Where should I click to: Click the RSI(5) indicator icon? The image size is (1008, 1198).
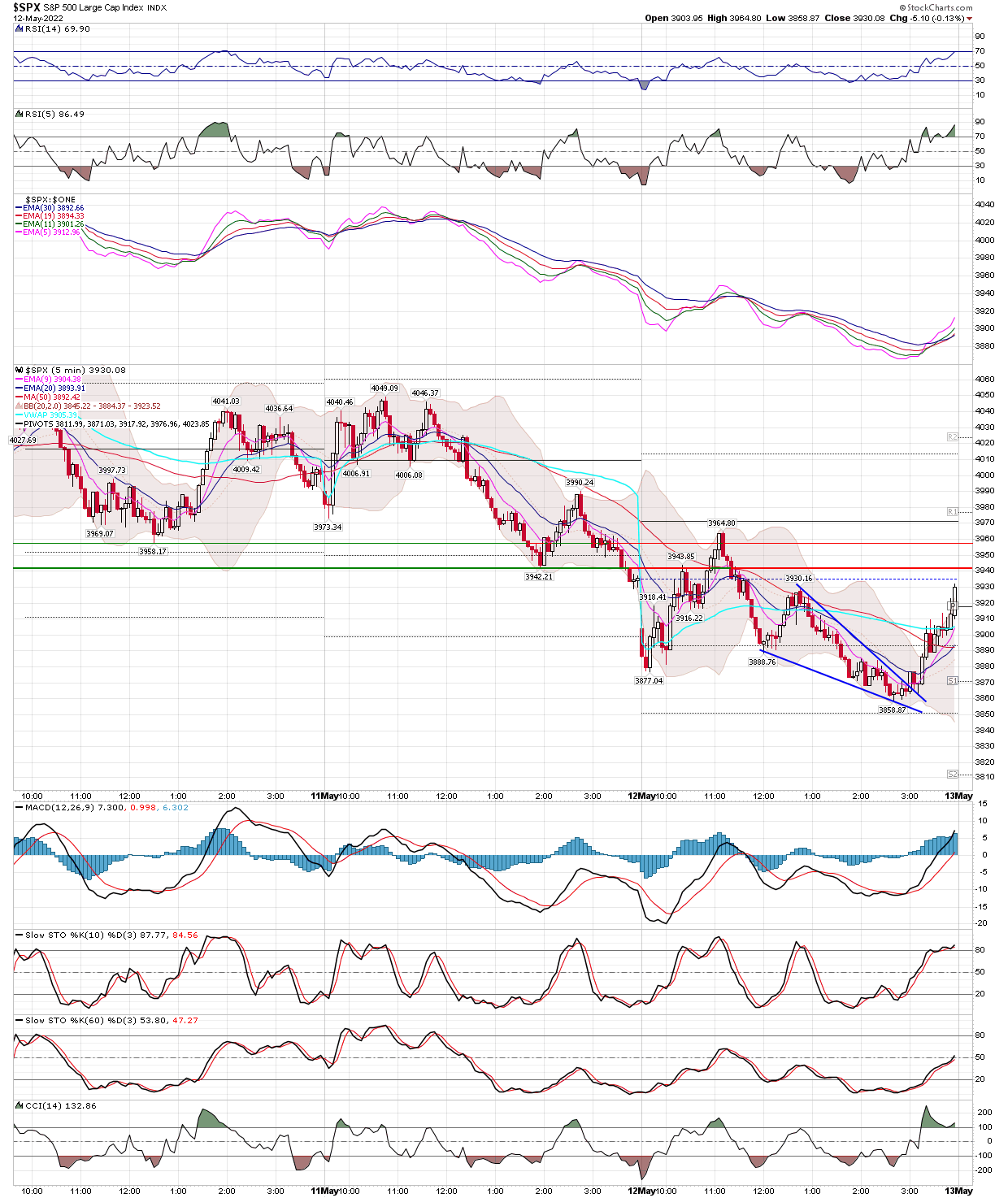coord(19,114)
